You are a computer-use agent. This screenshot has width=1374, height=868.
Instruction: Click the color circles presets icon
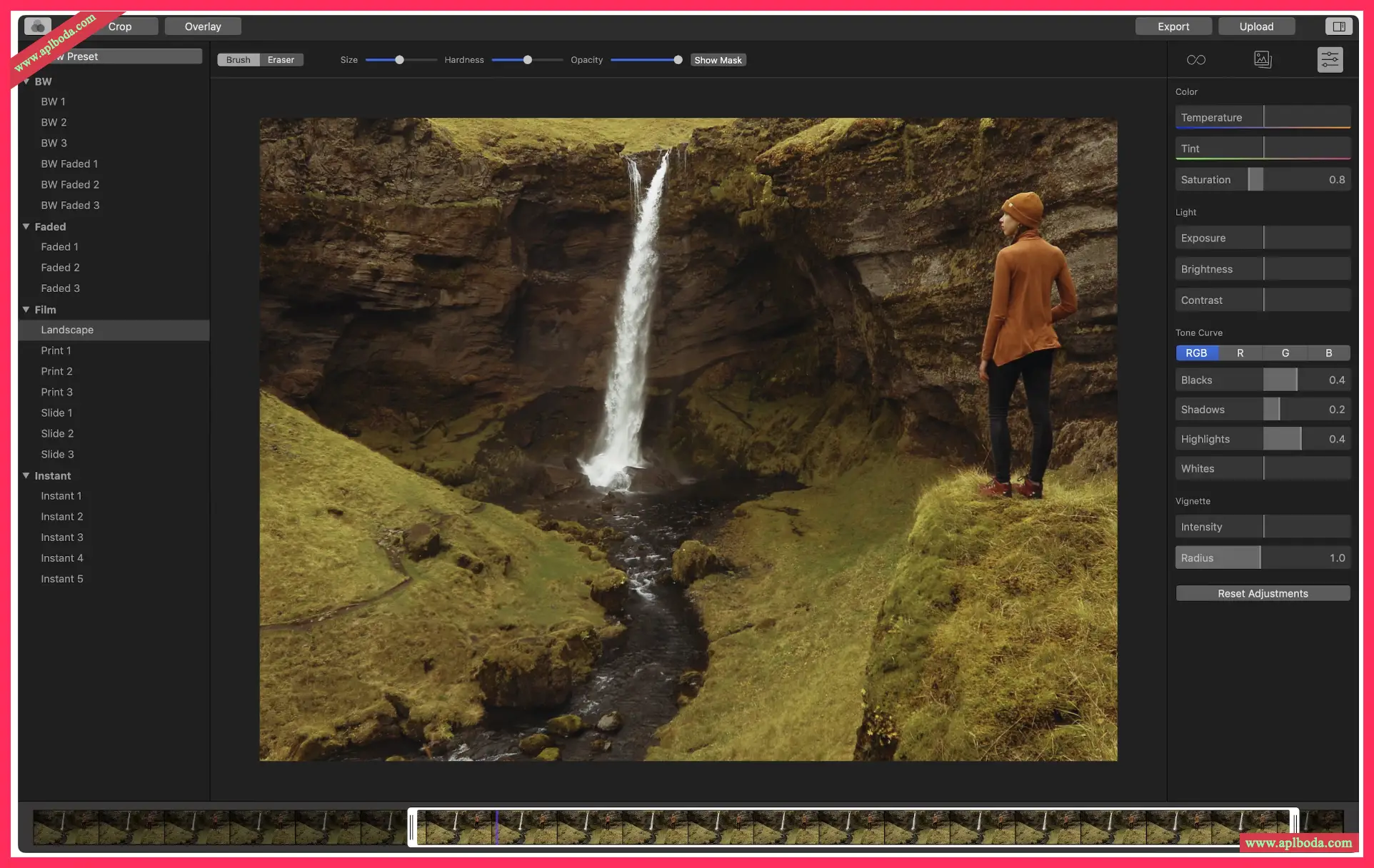(37, 26)
